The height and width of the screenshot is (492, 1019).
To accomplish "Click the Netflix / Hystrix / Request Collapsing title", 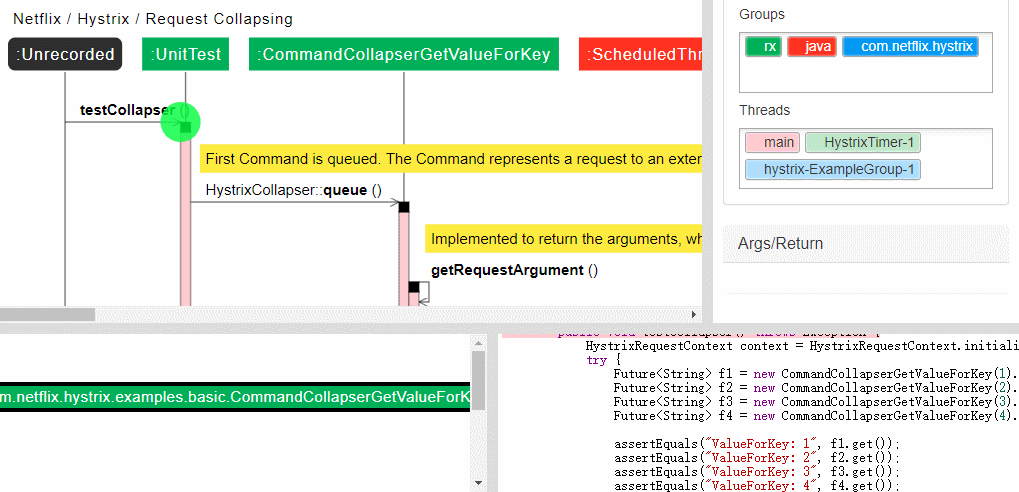I will [153, 19].
